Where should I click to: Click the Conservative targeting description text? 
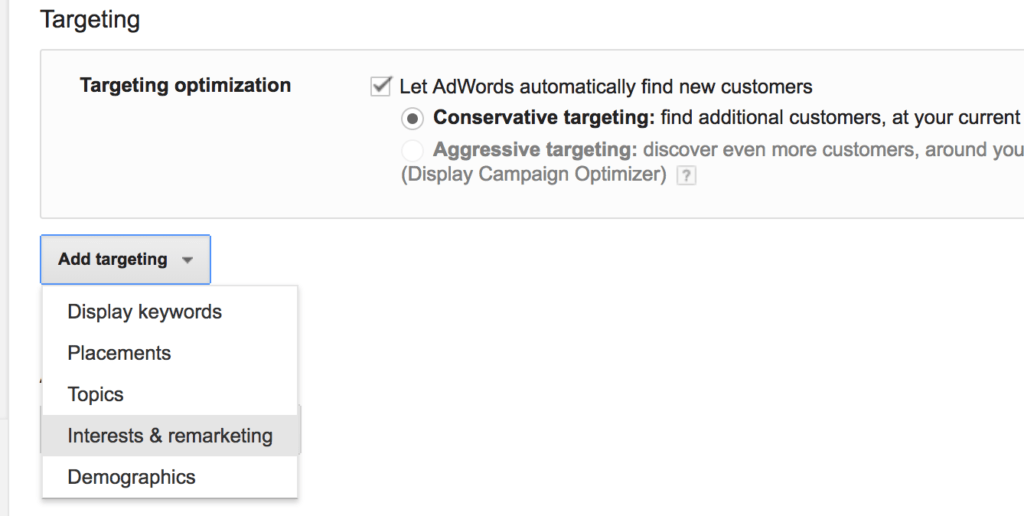click(728, 118)
